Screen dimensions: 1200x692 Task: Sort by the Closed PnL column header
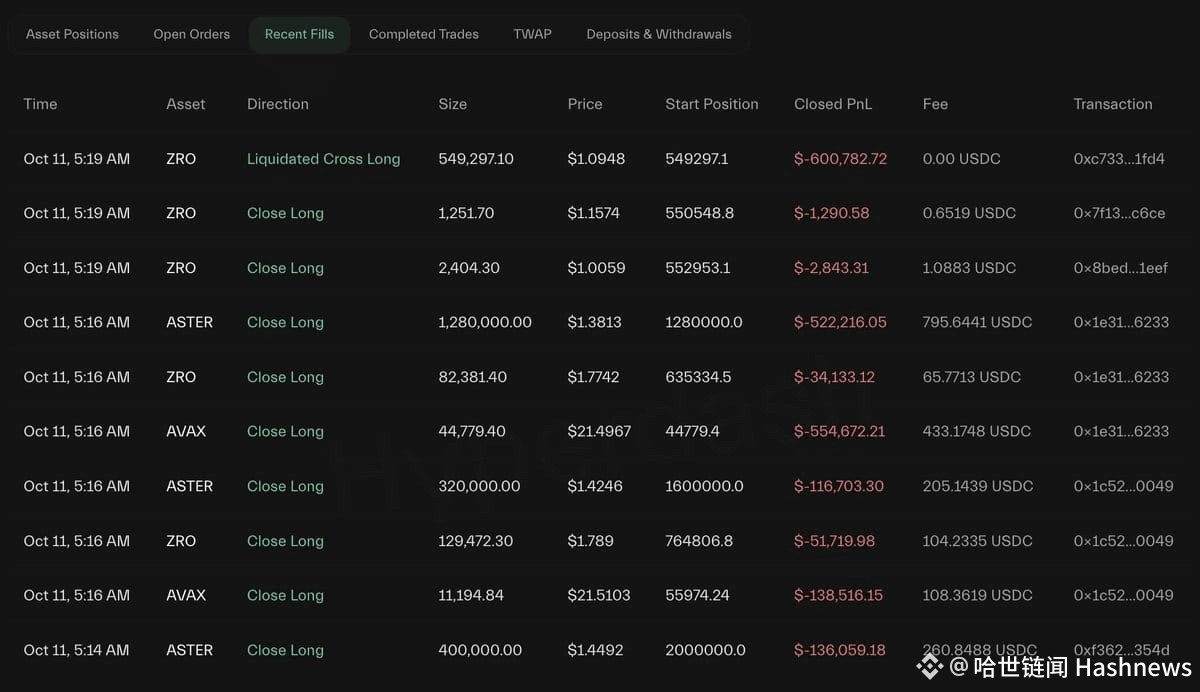tap(833, 104)
